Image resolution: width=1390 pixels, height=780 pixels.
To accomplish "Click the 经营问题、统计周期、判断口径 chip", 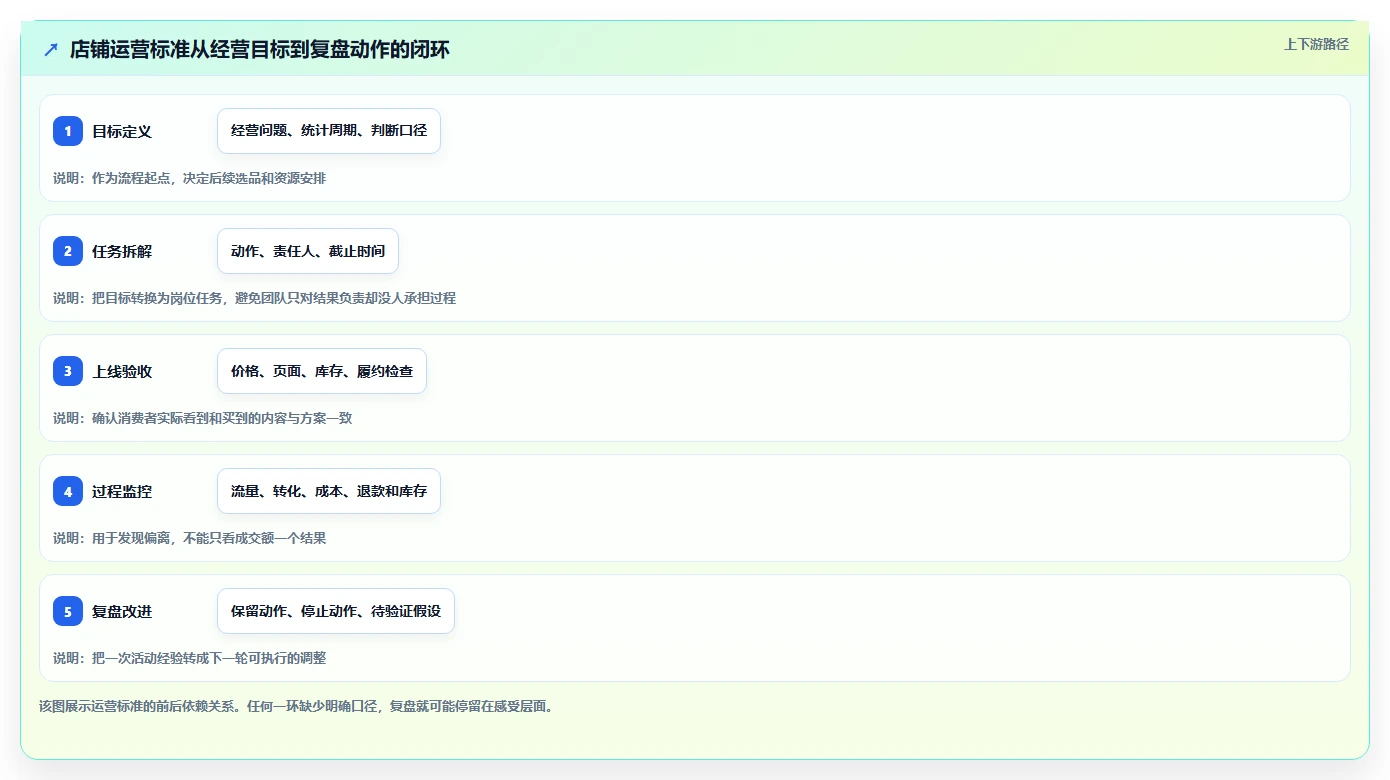I will tap(329, 131).
